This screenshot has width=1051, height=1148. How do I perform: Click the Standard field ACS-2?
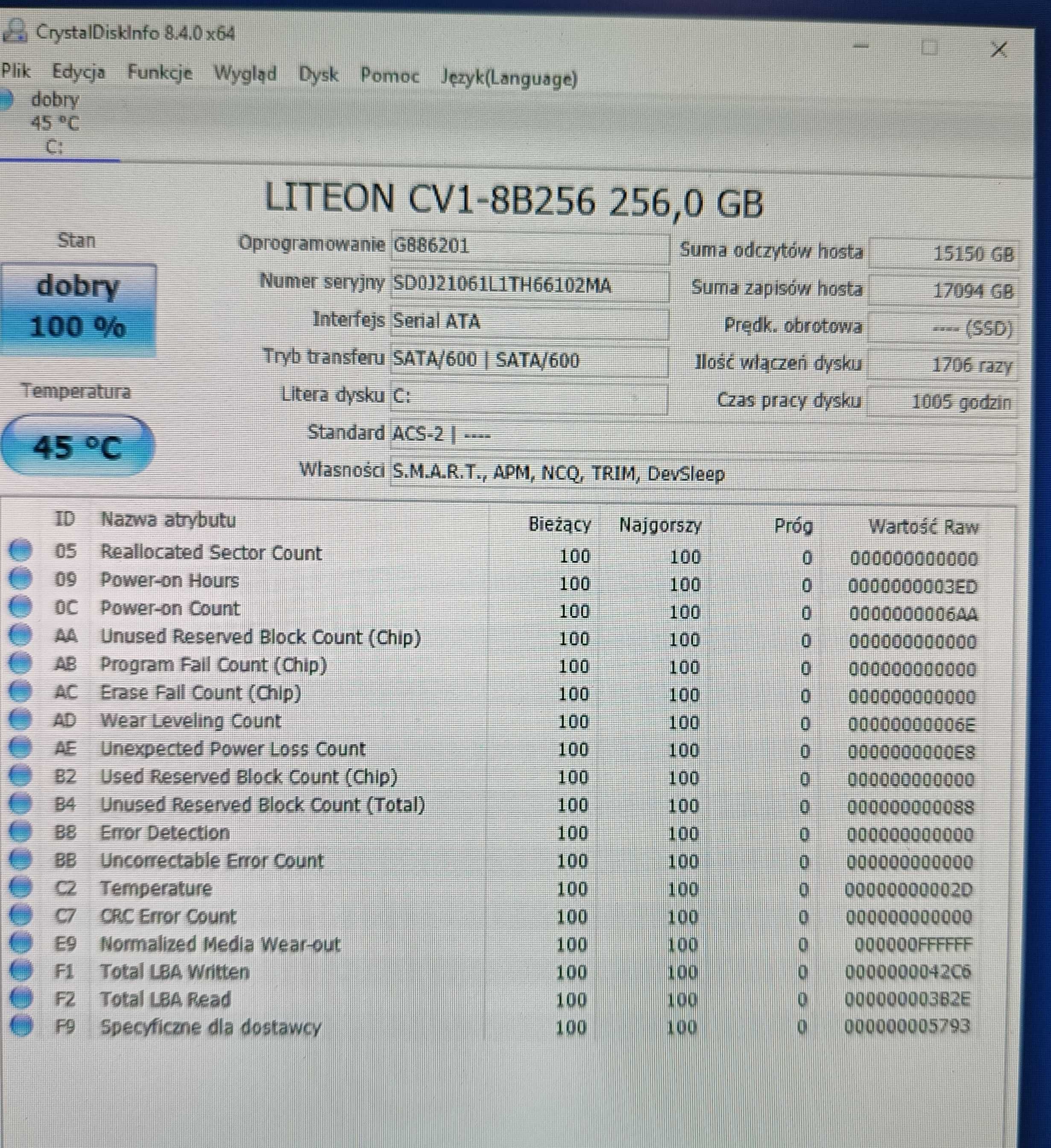(x=703, y=436)
